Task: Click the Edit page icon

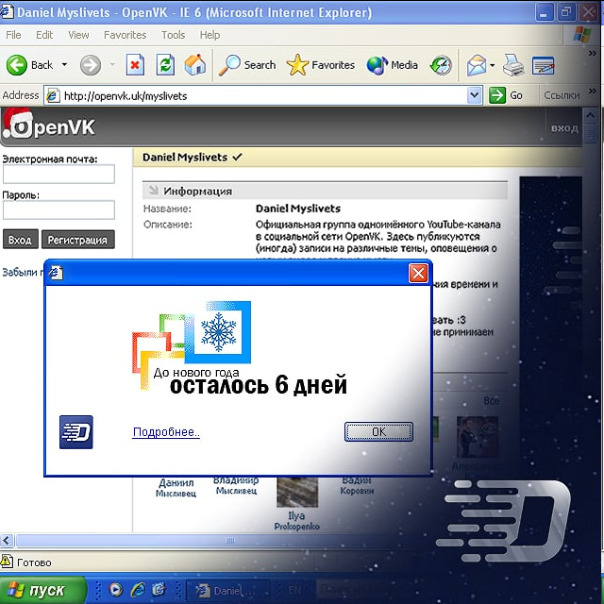Action: point(543,65)
